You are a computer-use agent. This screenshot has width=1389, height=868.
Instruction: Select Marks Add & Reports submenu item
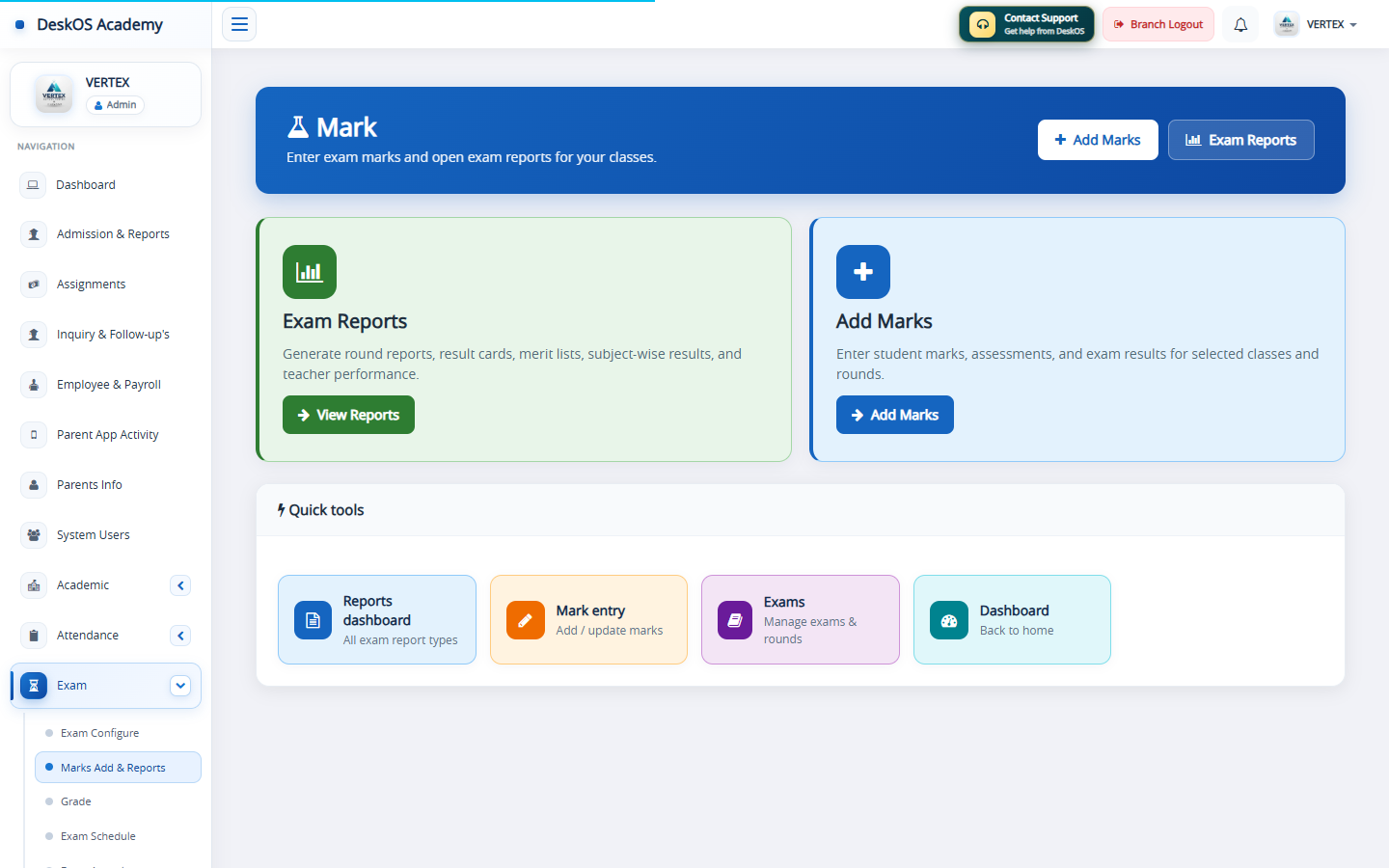point(118,768)
